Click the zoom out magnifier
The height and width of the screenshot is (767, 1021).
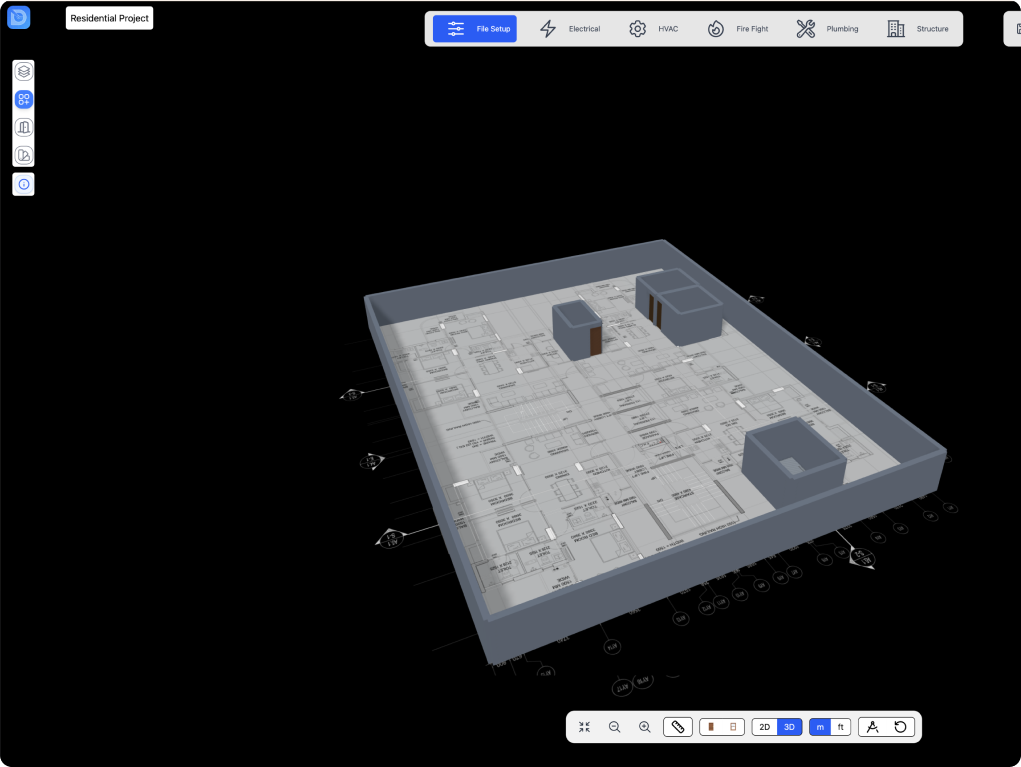point(615,727)
